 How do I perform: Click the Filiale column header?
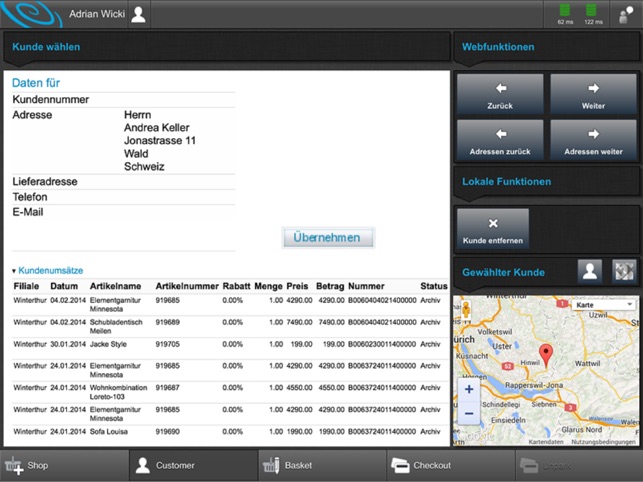pos(26,286)
